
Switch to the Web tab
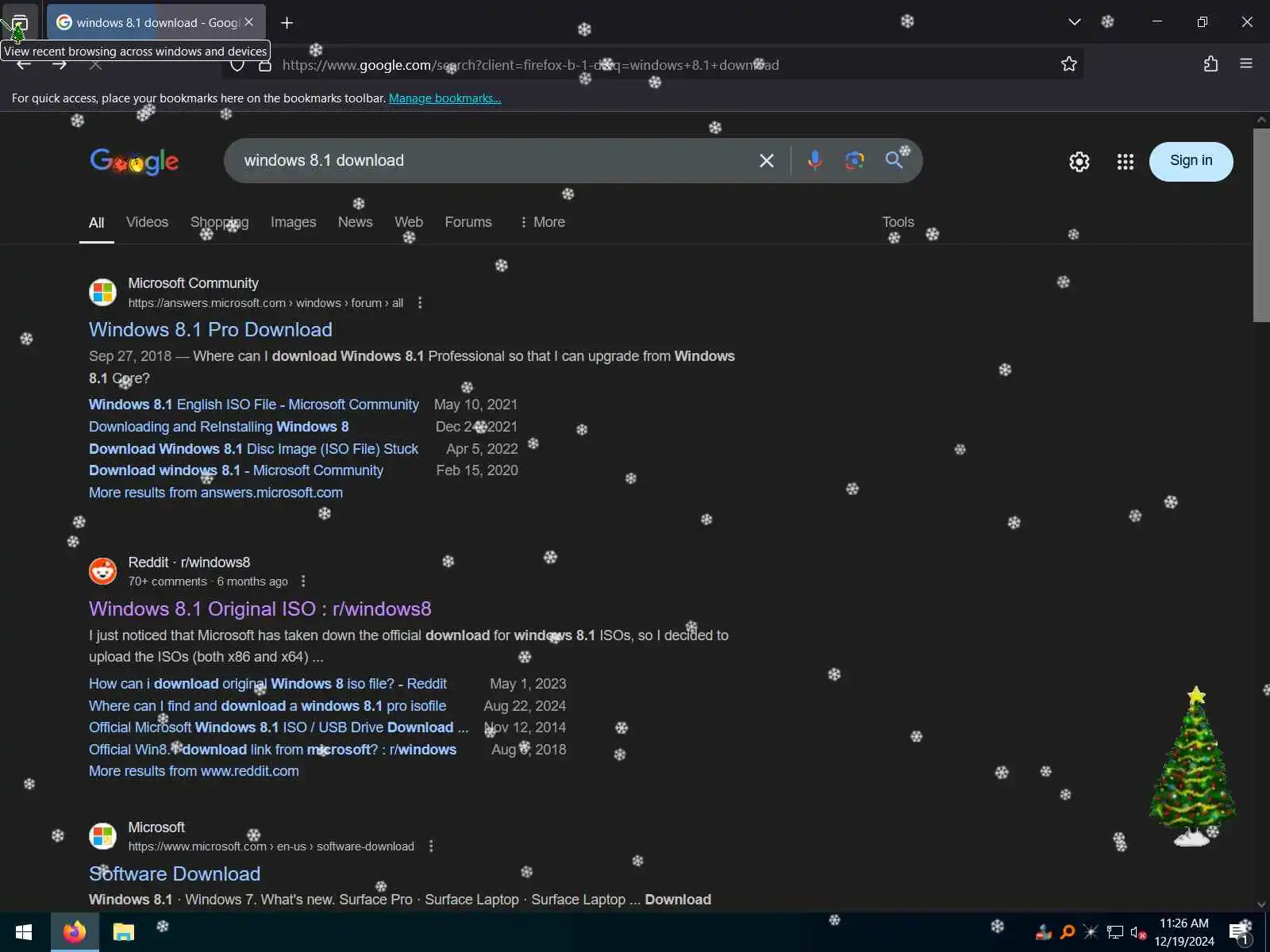[x=409, y=222]
